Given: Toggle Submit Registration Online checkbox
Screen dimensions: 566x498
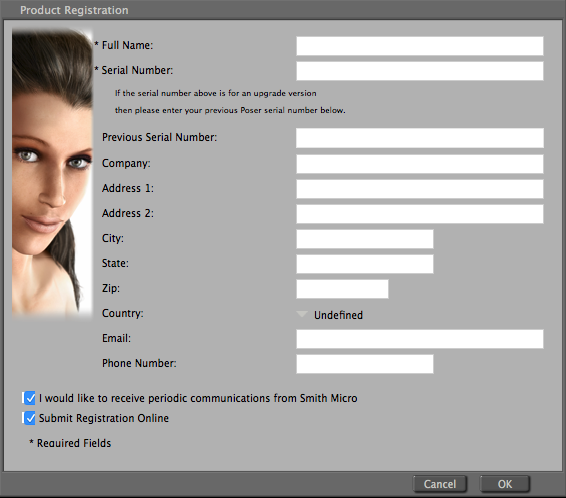Looking at the screenshot, I should 29,418.
